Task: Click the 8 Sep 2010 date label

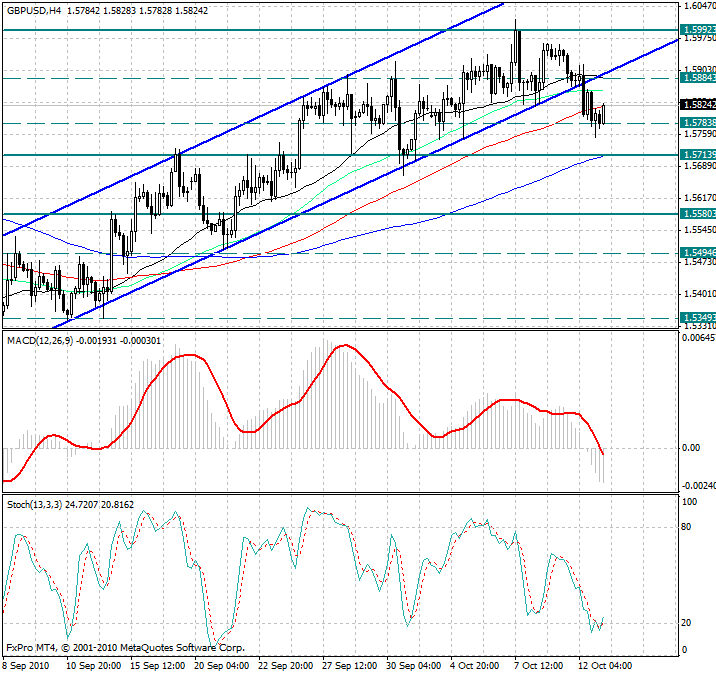Action: click(26, 666)
